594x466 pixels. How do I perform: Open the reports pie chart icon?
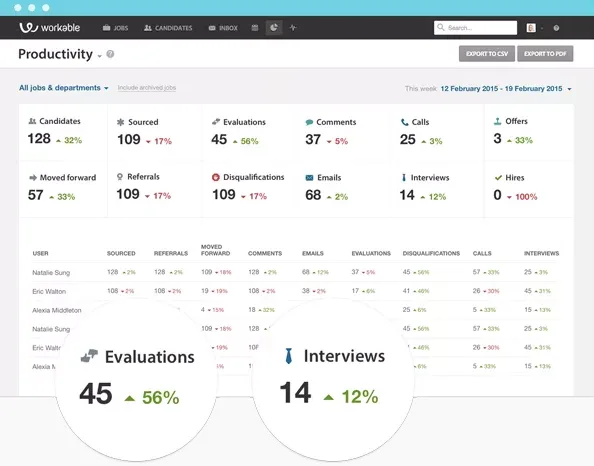[274, 28]
